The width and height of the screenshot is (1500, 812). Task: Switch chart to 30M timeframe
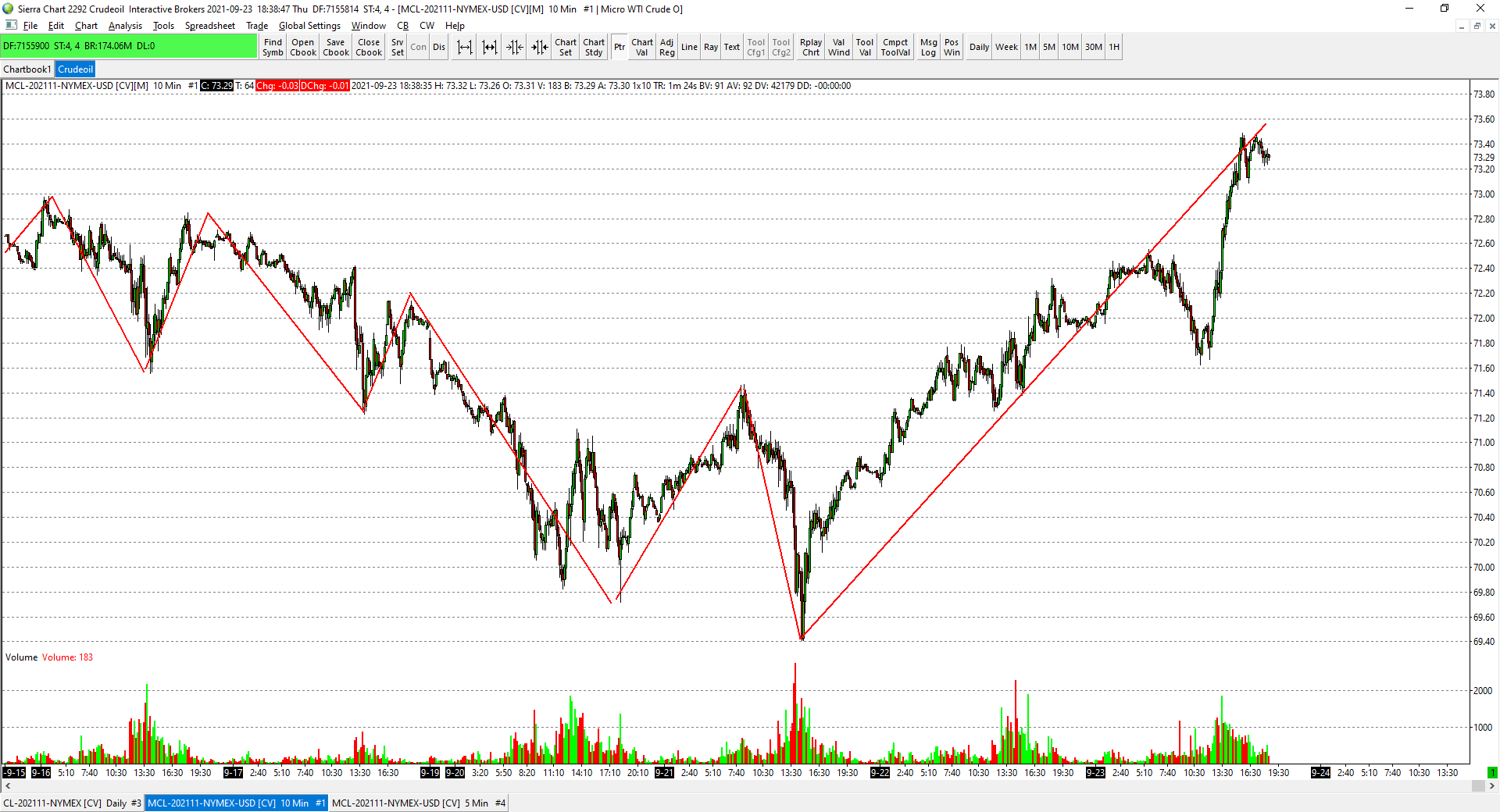click(x=1094, y=48)
